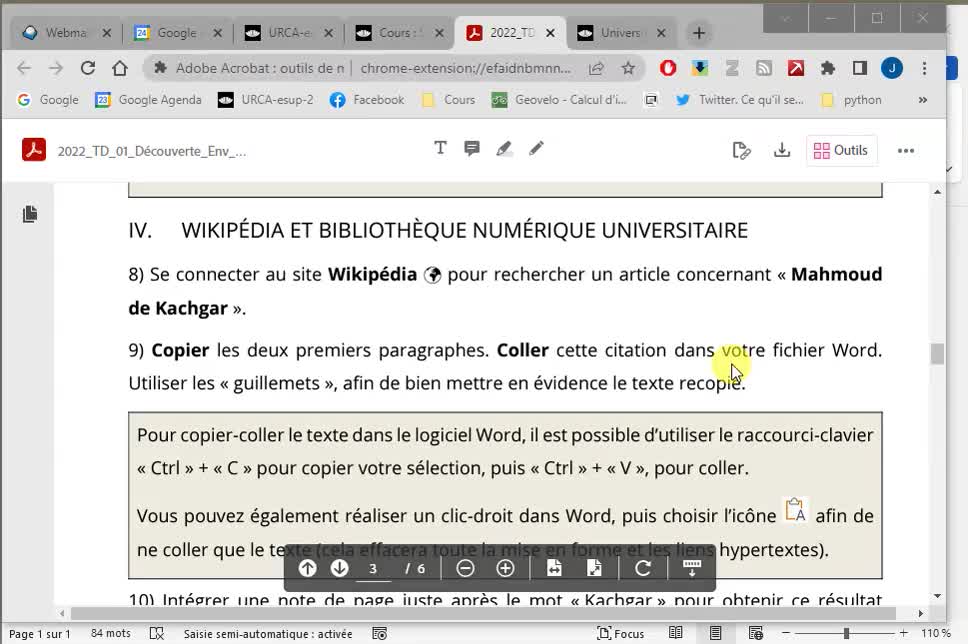Open the Outils button
968x644 pixels.
coord(841,151)
